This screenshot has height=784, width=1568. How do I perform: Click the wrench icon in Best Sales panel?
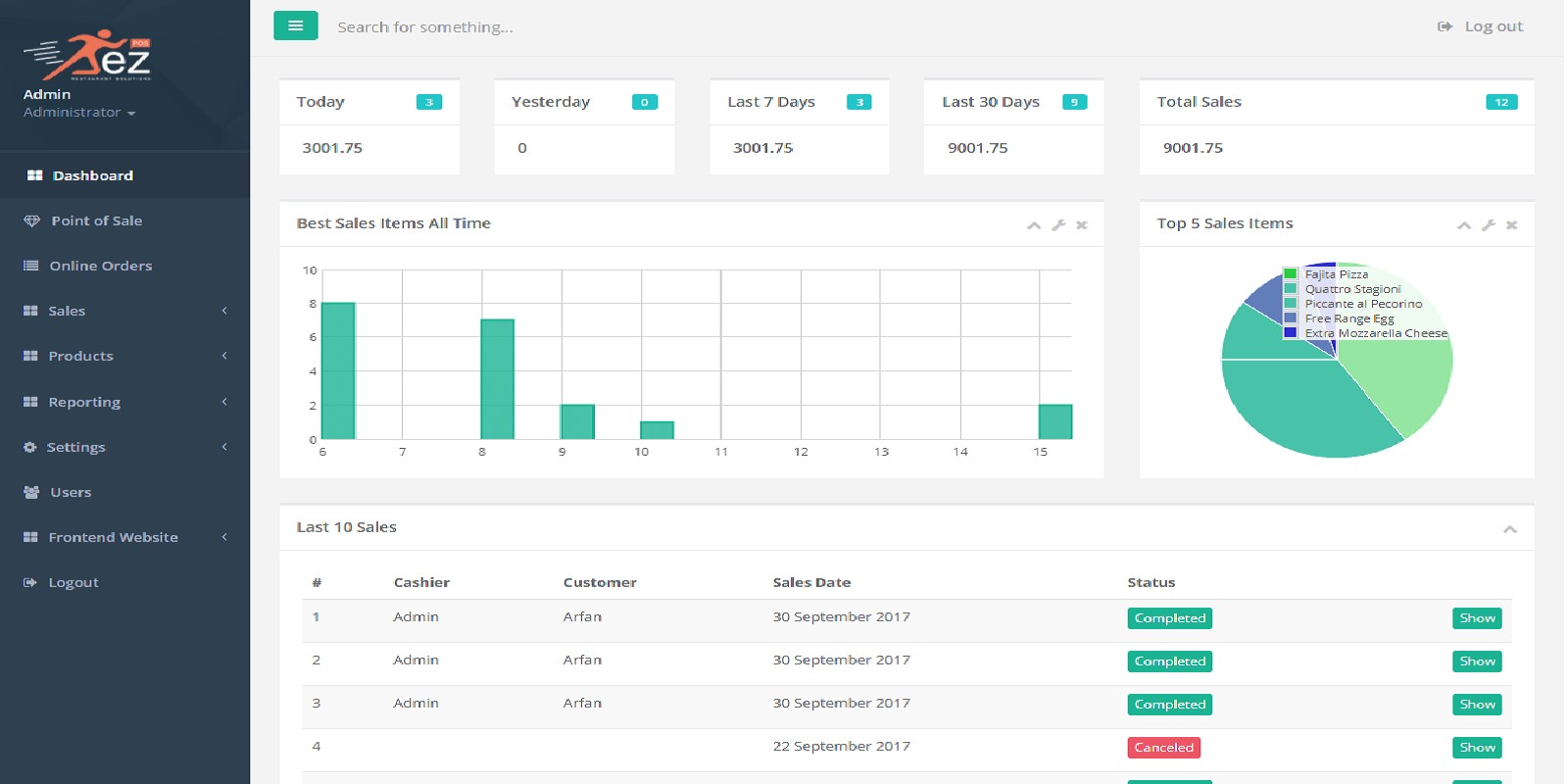pyautogui.click(x=1058, y=225)
